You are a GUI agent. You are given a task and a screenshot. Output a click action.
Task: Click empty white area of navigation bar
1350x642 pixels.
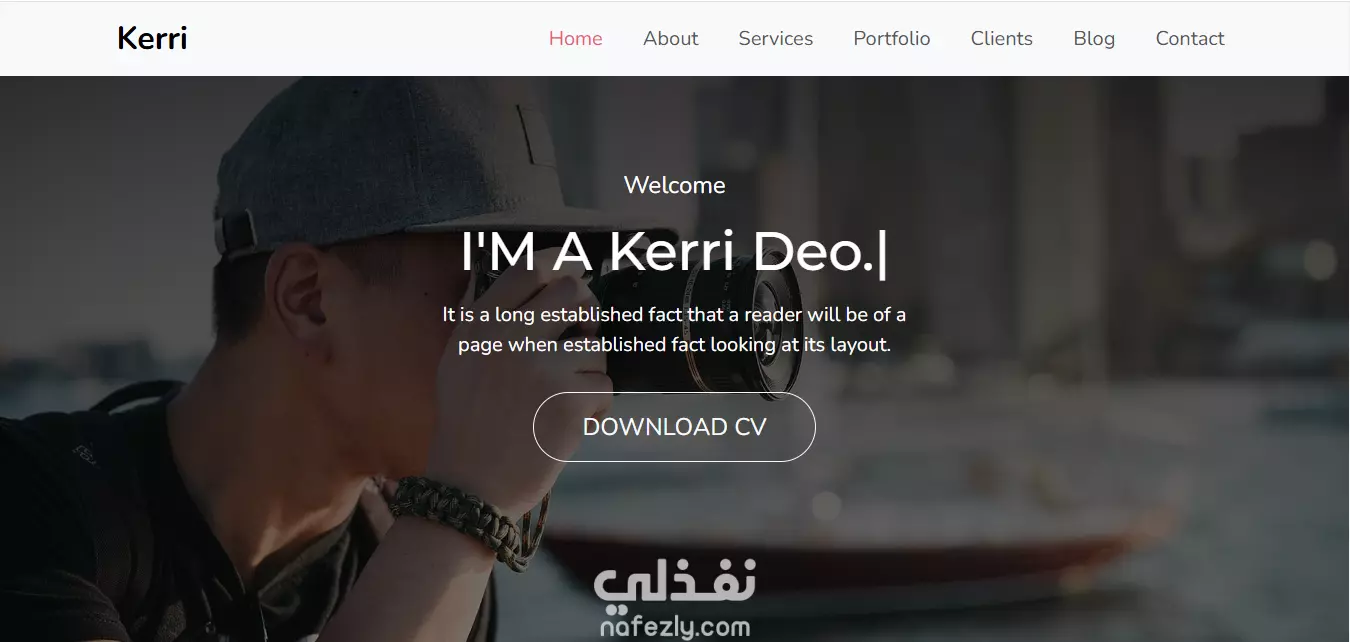click(x=360, y=39)
